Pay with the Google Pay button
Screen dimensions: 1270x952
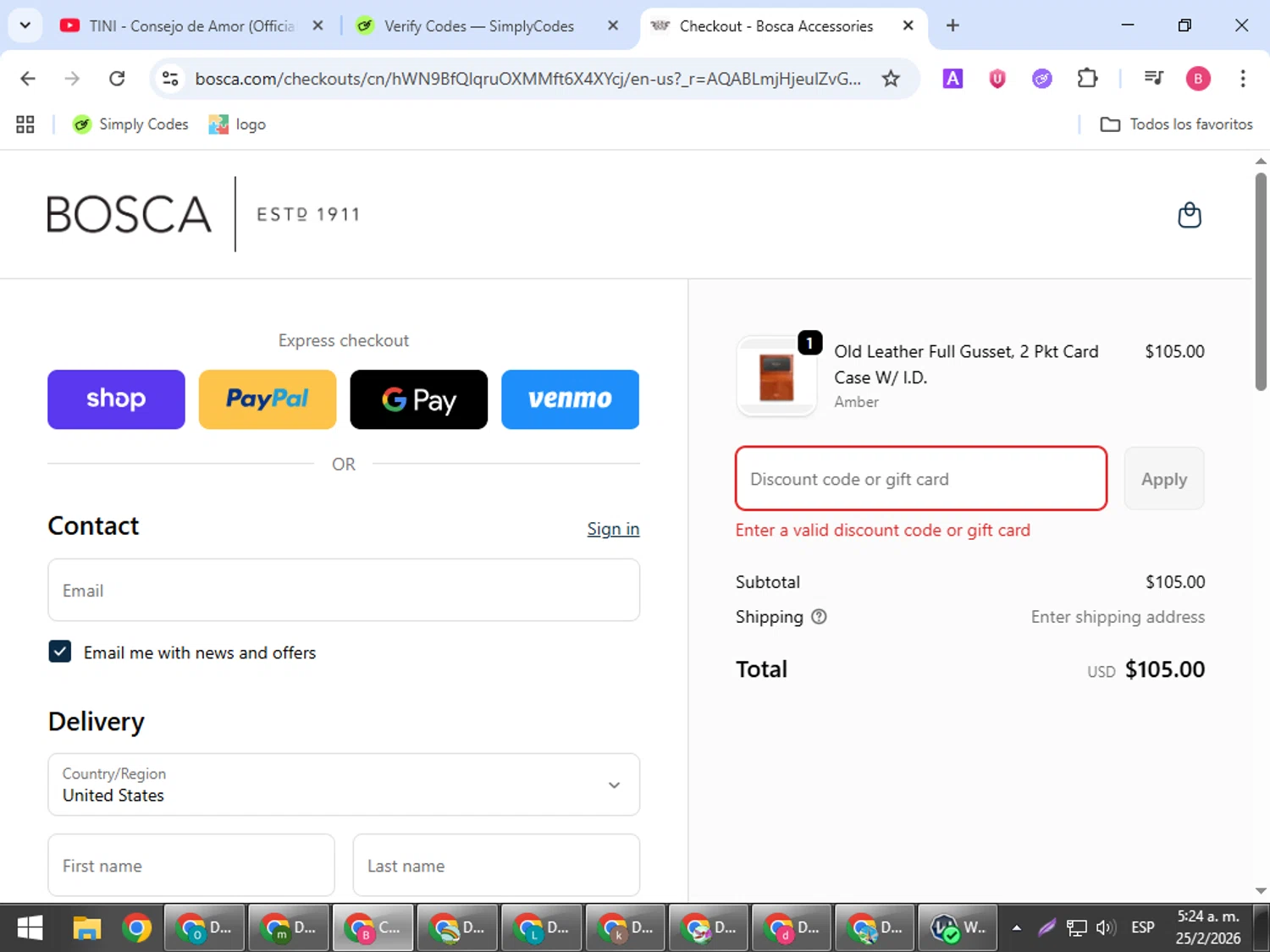coord(419,399)
